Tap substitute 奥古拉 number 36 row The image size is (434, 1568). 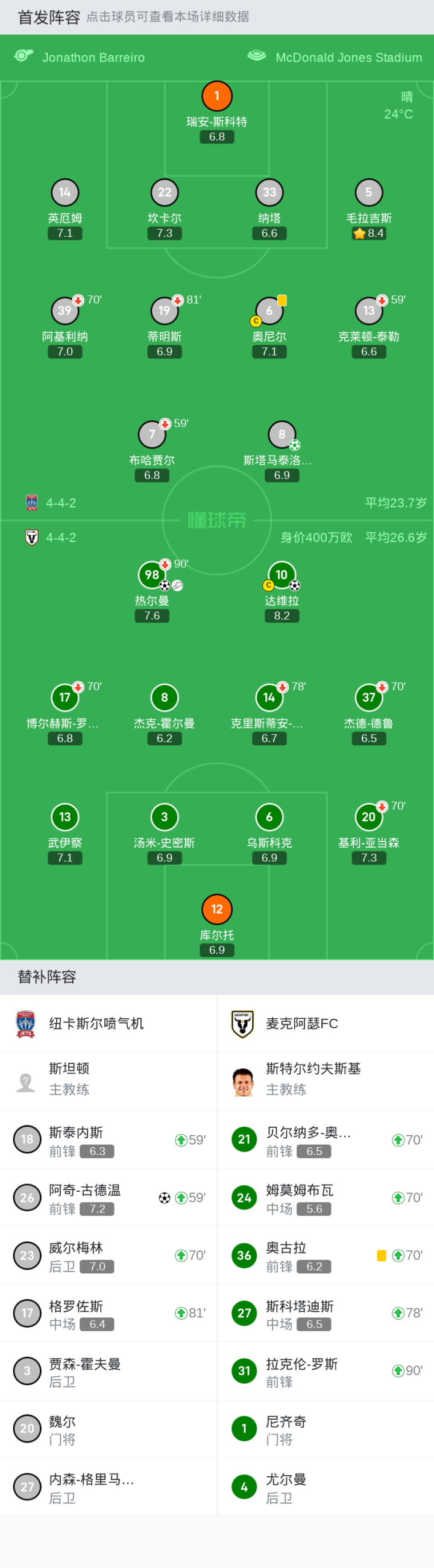pyautogui.click(x=325, y=1256)
